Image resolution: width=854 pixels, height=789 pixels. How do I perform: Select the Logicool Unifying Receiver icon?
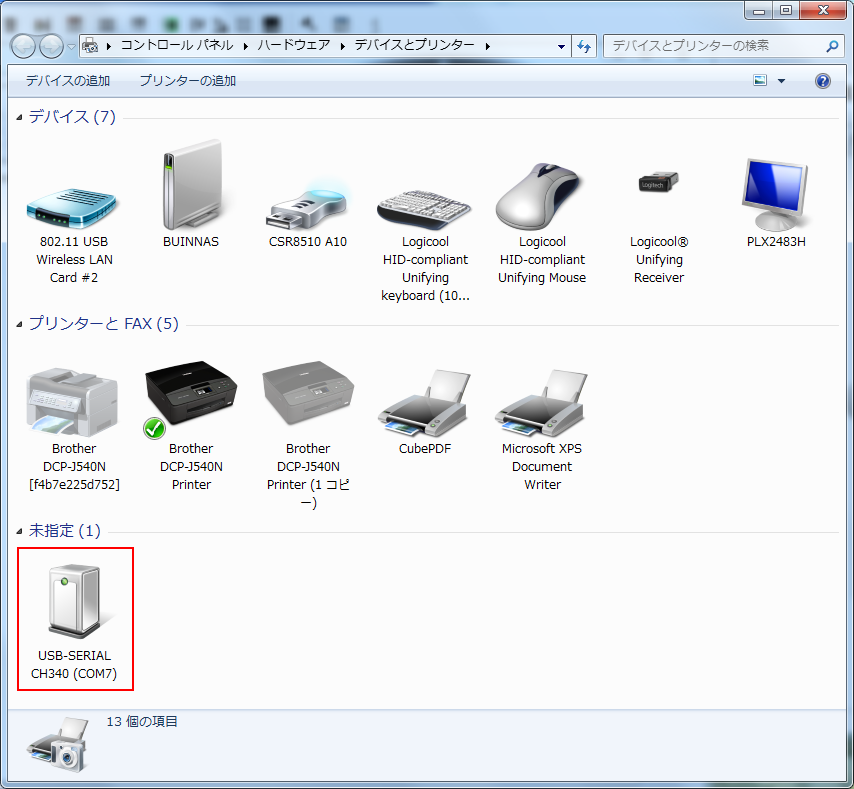[x=658, y=182]
